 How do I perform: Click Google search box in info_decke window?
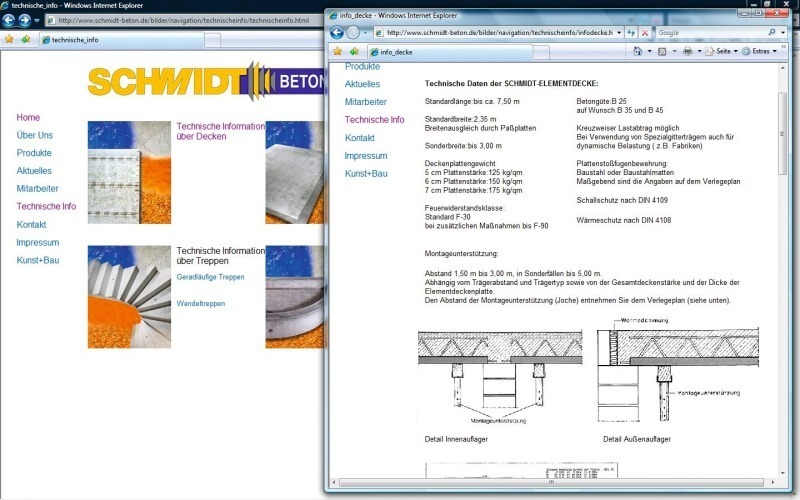tap(711, 33)
